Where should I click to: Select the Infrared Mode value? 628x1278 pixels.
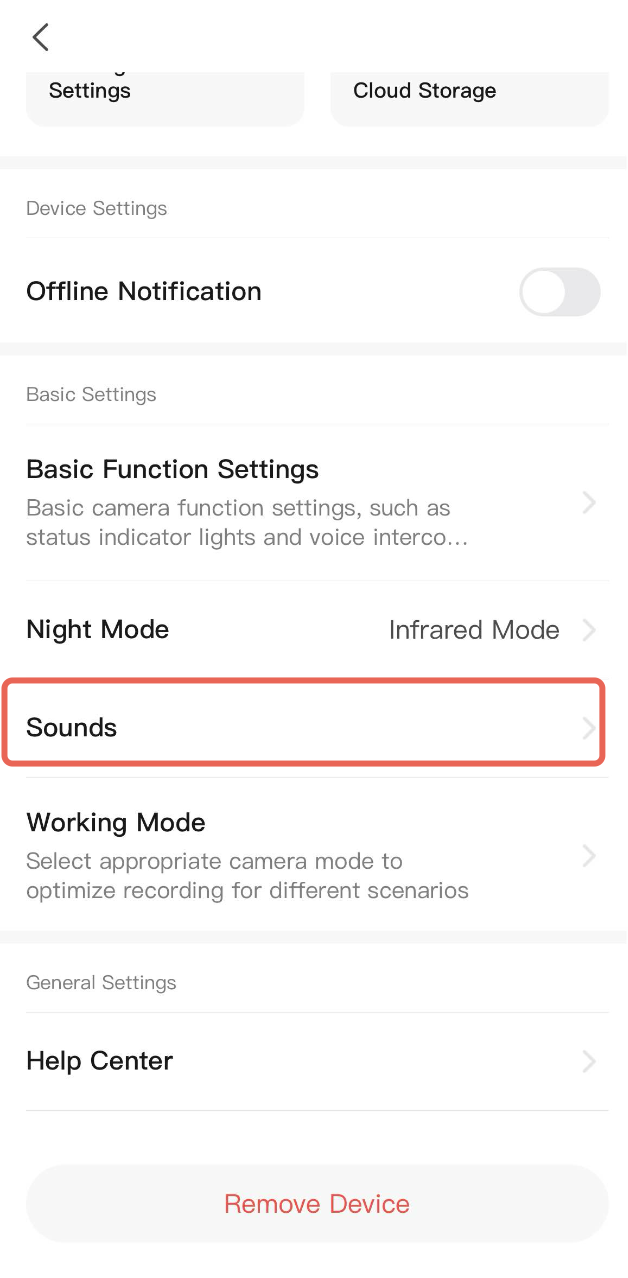tap(474, 630)
